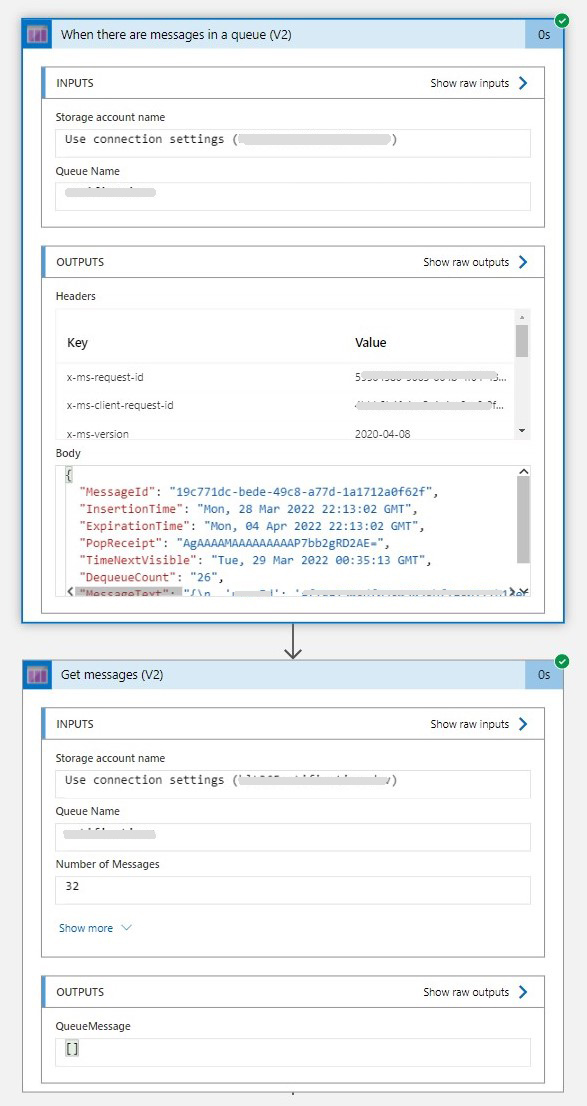Click the chevron next to 'Show raw inputs' in the trigger card
Viewport: 587px width, 1106px height.
coord(523,83)
